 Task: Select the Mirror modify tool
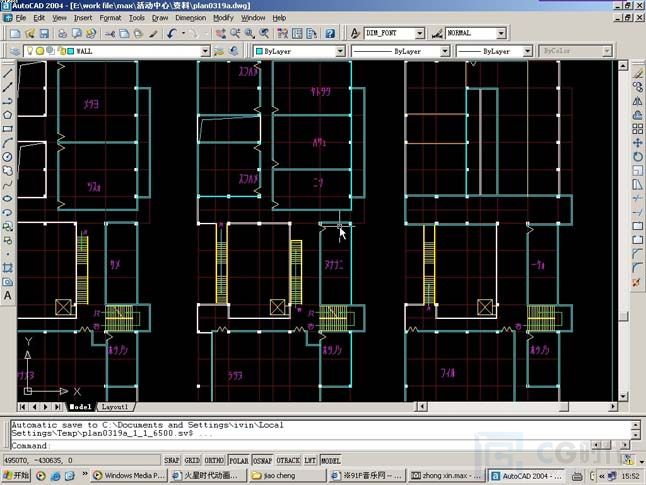tap(637, 101)
